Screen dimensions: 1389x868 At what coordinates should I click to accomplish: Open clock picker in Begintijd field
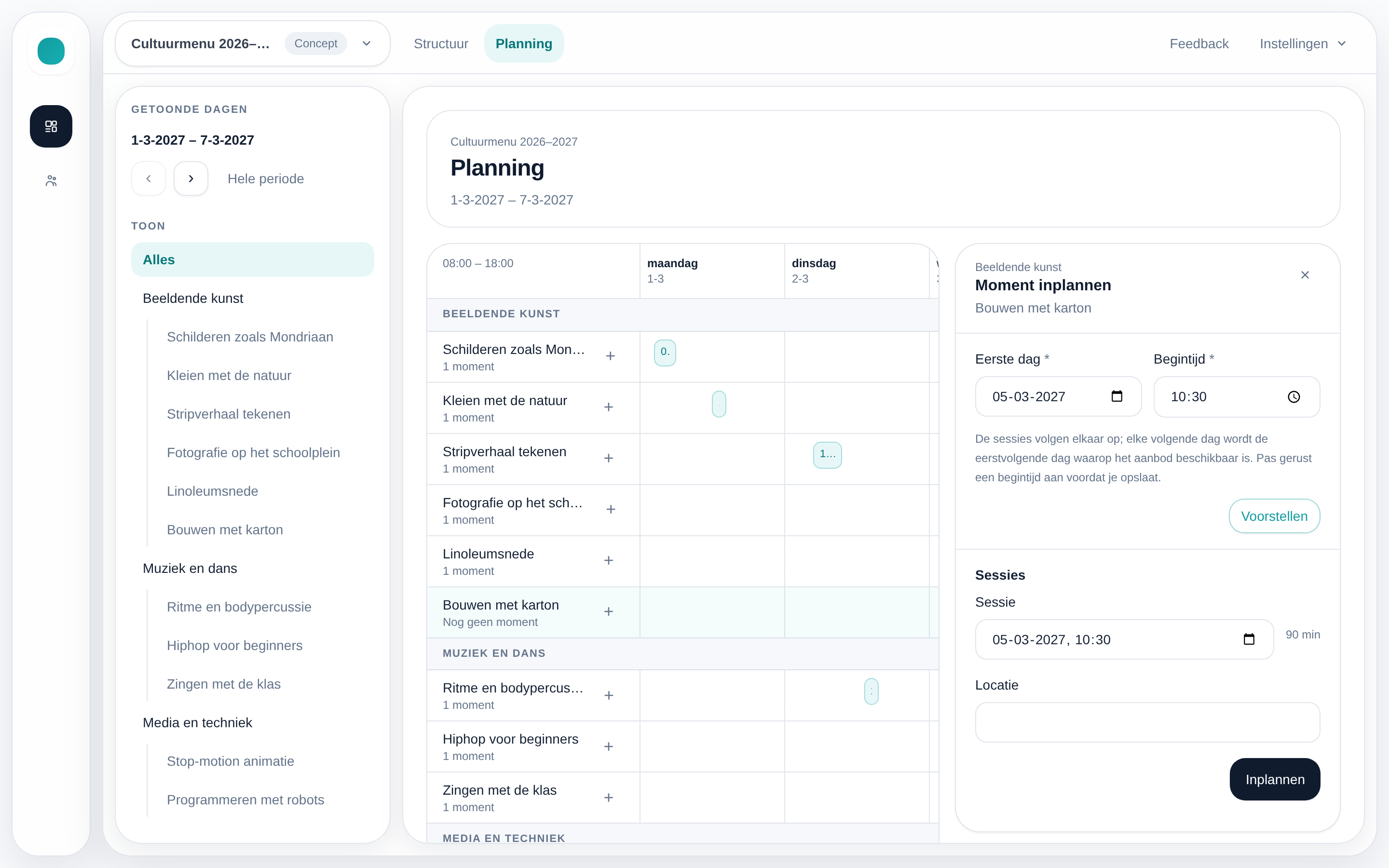tap(1294, 397)
